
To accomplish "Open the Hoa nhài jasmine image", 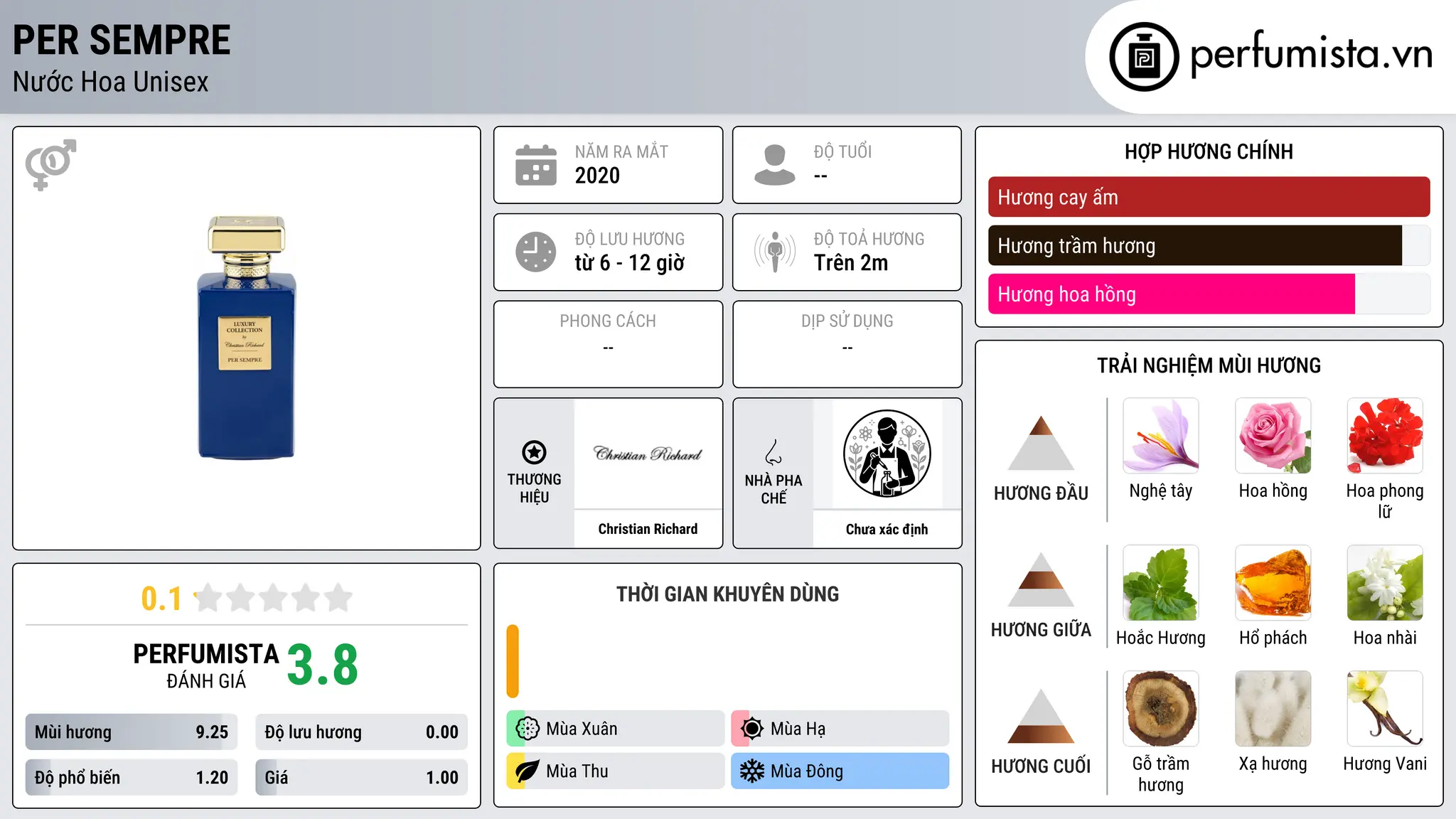I will tap(1385, 583).
